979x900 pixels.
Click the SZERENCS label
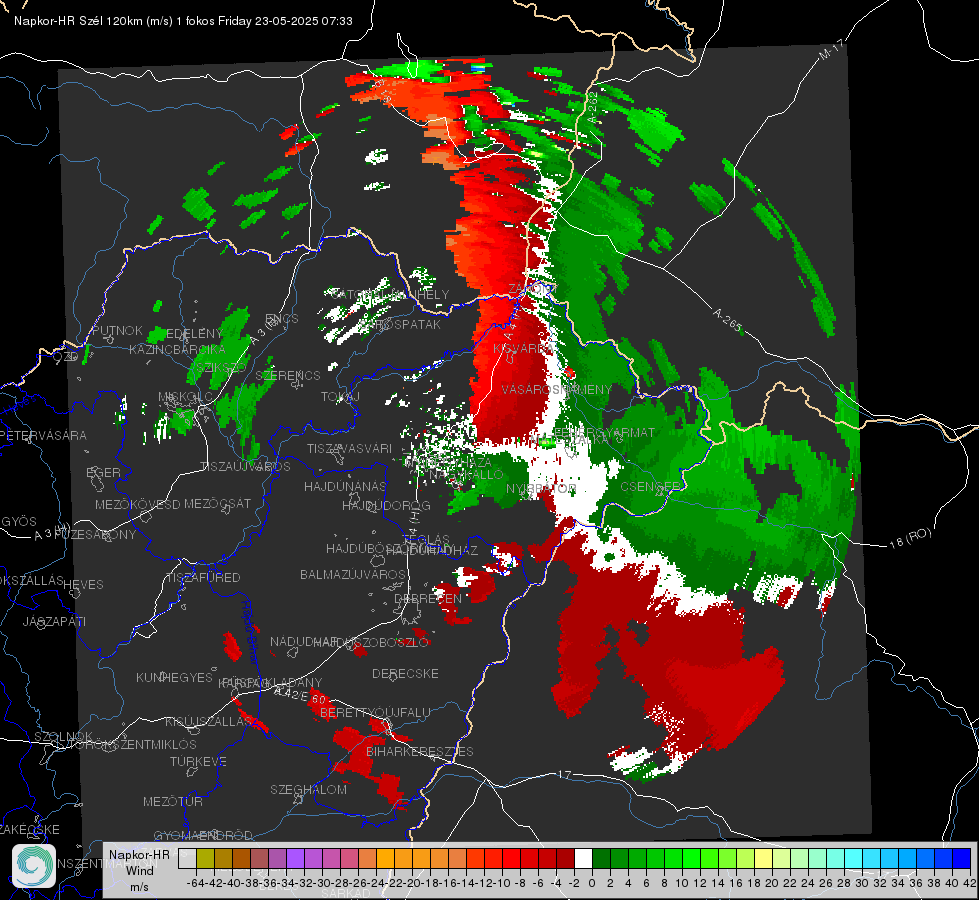(288, 375)
